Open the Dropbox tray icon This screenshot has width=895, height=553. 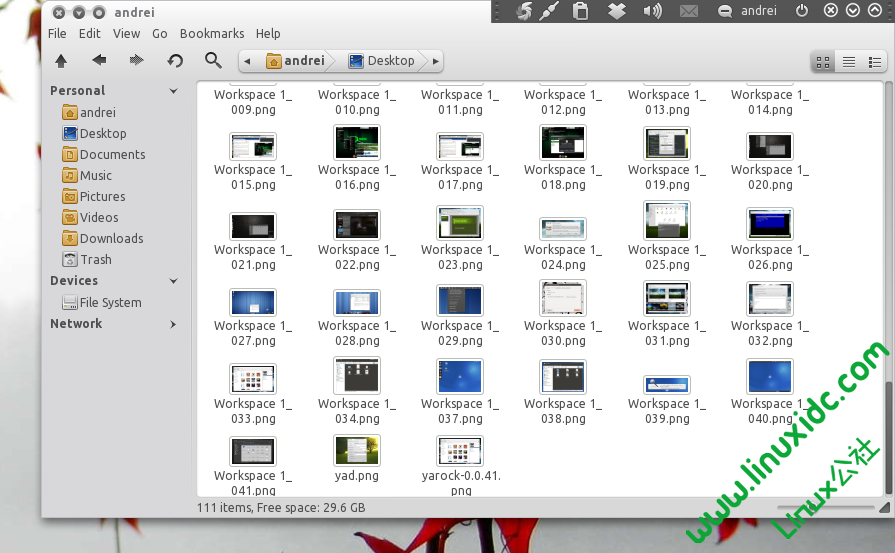tap(617, 11)
